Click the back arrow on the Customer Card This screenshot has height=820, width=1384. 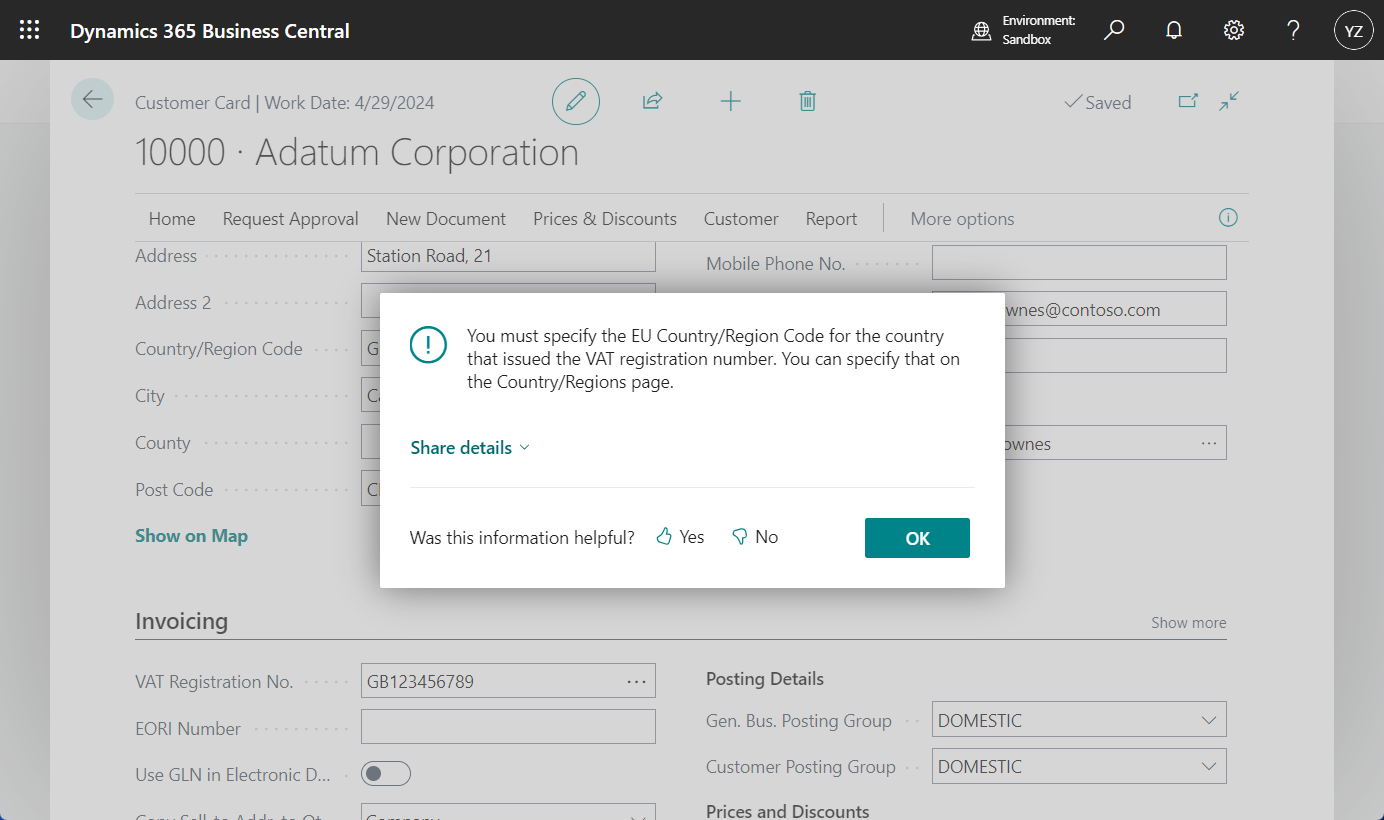coord(92,99)
